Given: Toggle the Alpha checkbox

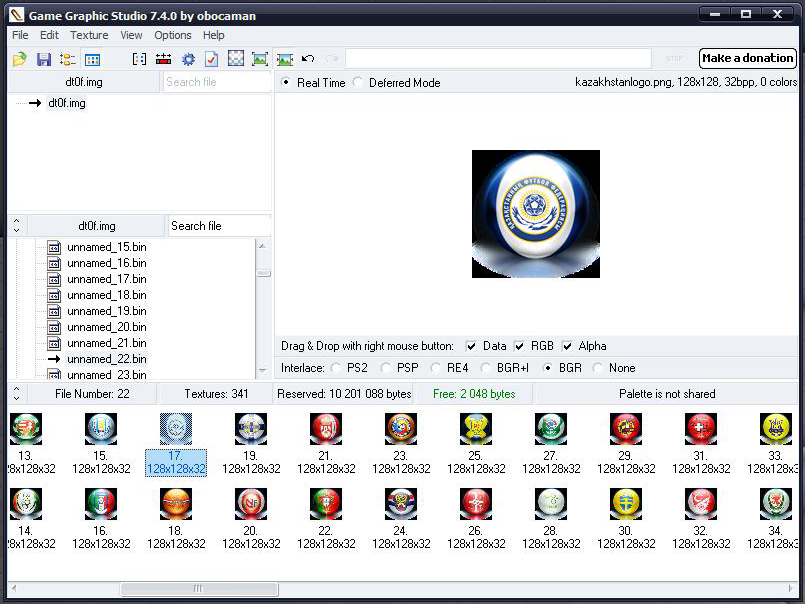Looking at the screenshot, I should [x=567, y=346].
